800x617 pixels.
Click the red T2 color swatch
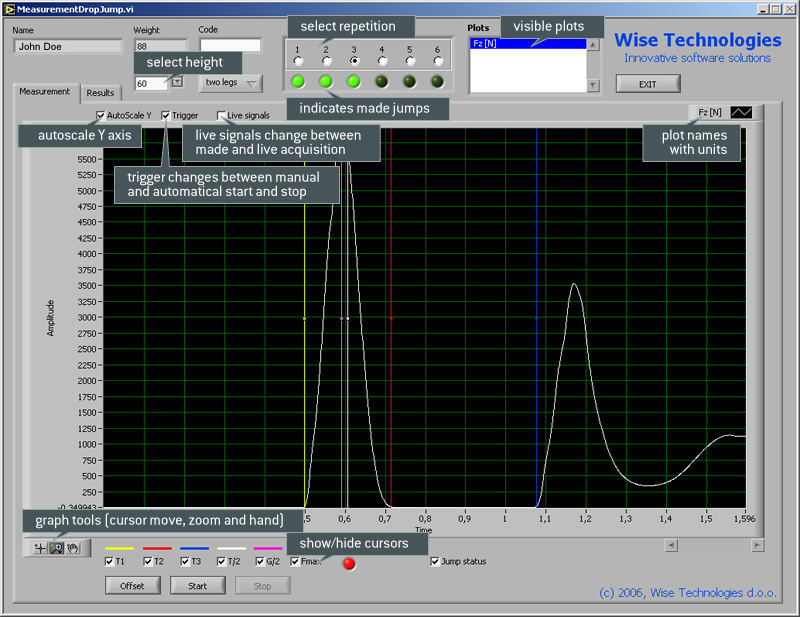pos(157,549)
